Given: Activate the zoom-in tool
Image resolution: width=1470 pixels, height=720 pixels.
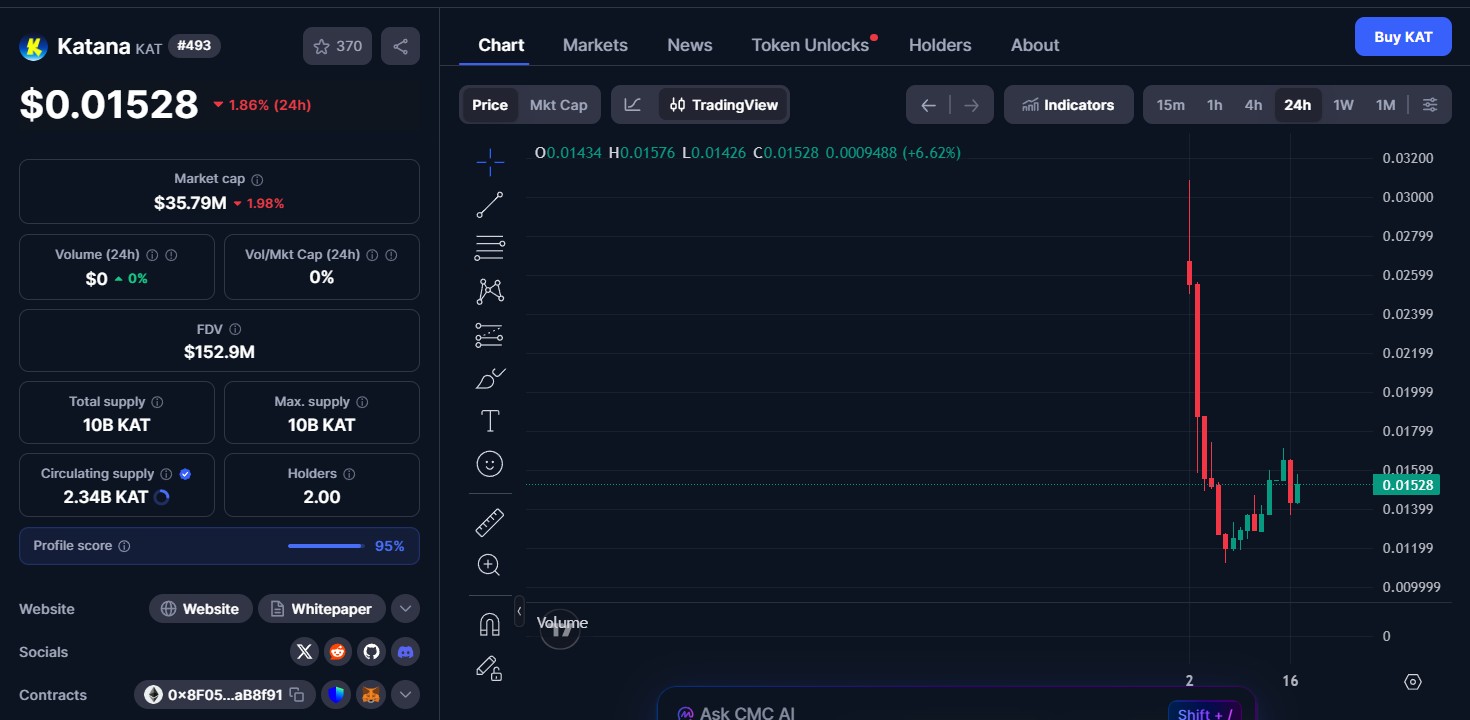Looking at the screenshot, I should pyautogui.click(x=489, y=564).
